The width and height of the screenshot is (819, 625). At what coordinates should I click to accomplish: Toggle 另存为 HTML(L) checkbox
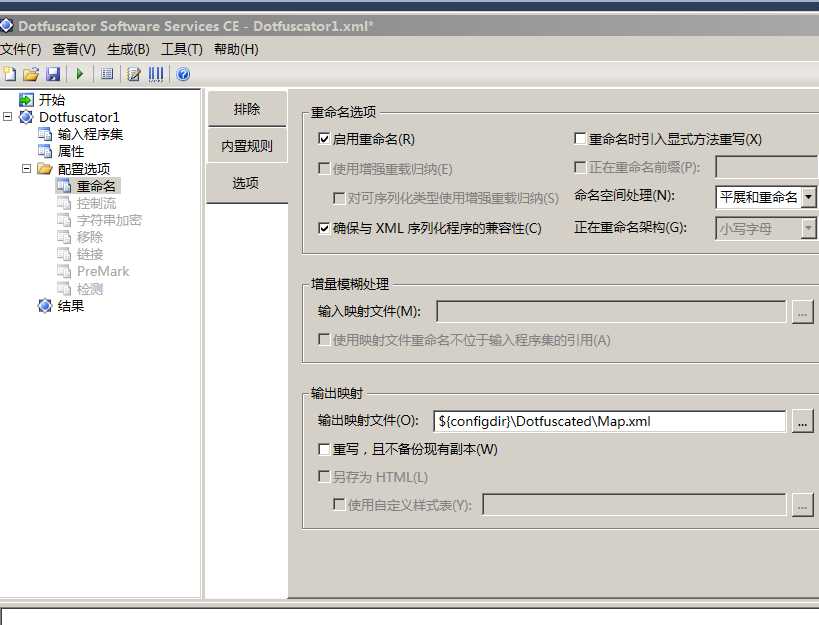(324, 476)
